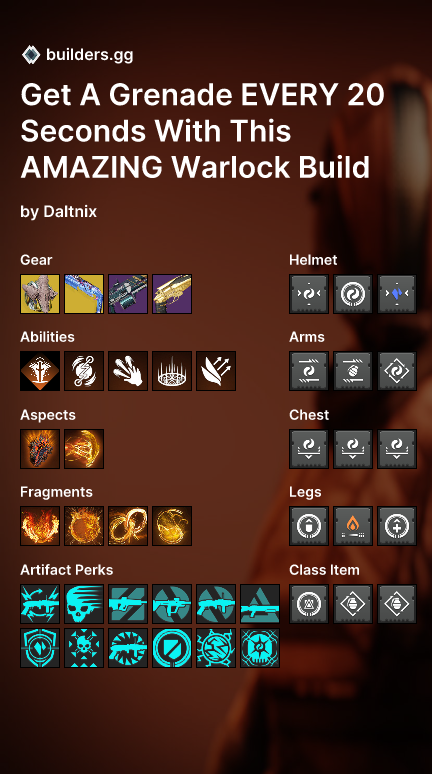Click the blue diamond Helmet mod icon
This screenshot has height=774, width=432.
pyautogui.click(x=397, y=294)
